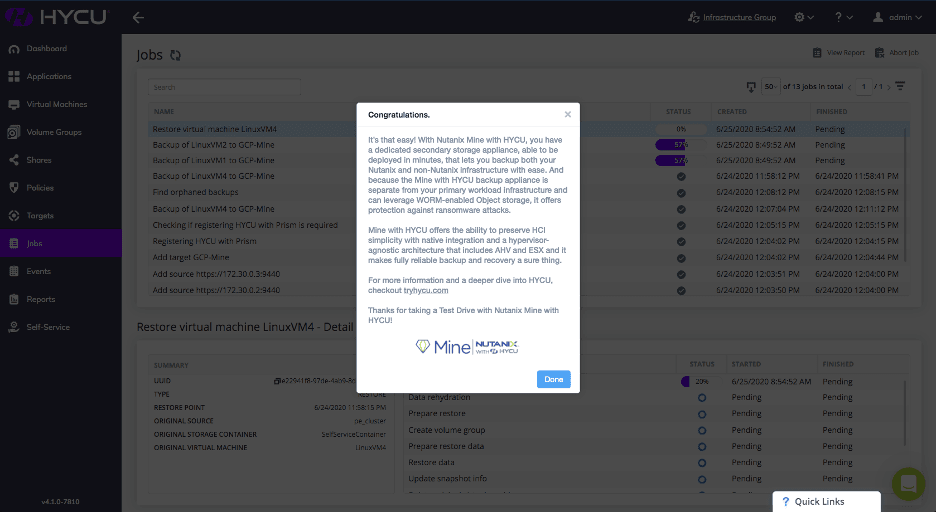The height and width of the screenshot is (512, 936).
Task: Click the version label v4.1.0-7810
Action: 60,501
